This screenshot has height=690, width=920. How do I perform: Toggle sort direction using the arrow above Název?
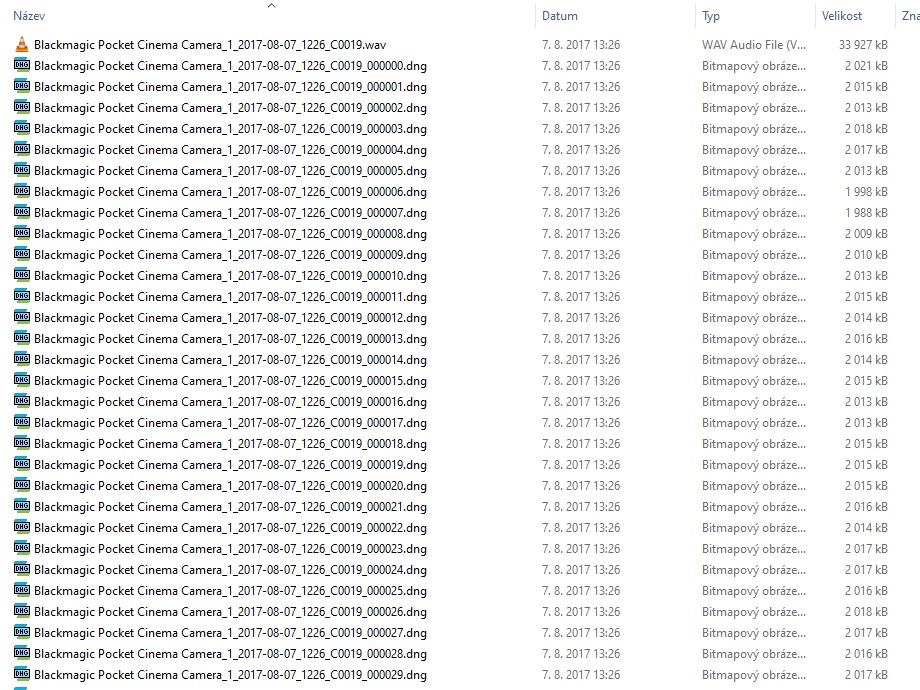[x=271, y=6]
